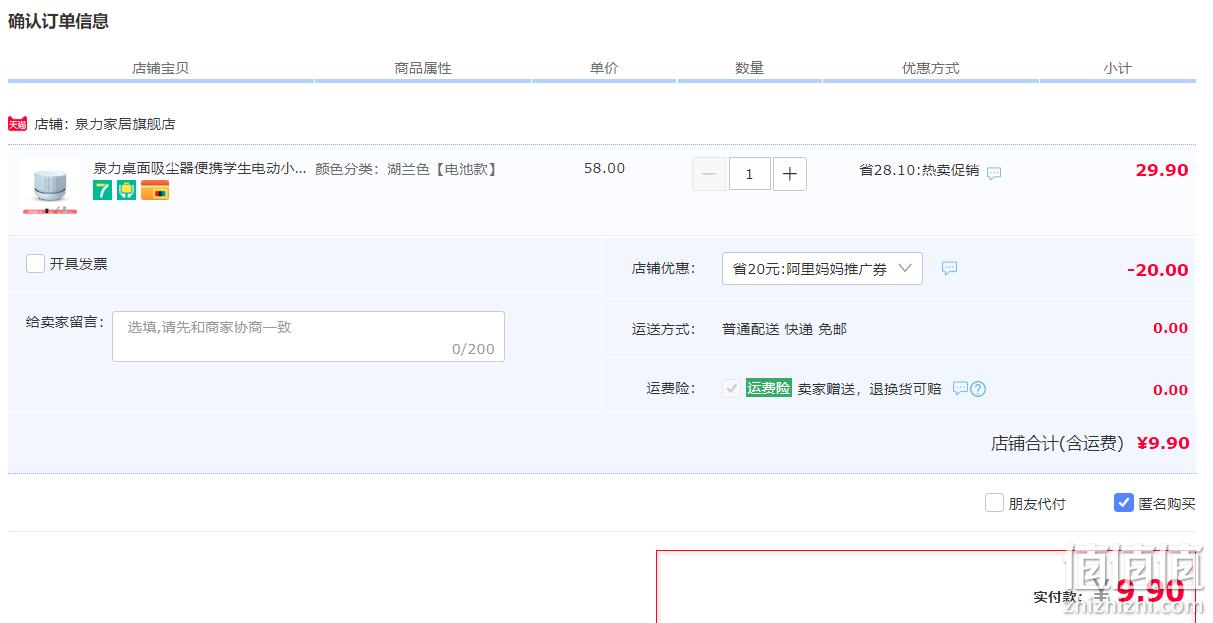1213x623 pixels.
Task: Open the product title link 泉力桌面吸尘器
Action: point(200,169)
